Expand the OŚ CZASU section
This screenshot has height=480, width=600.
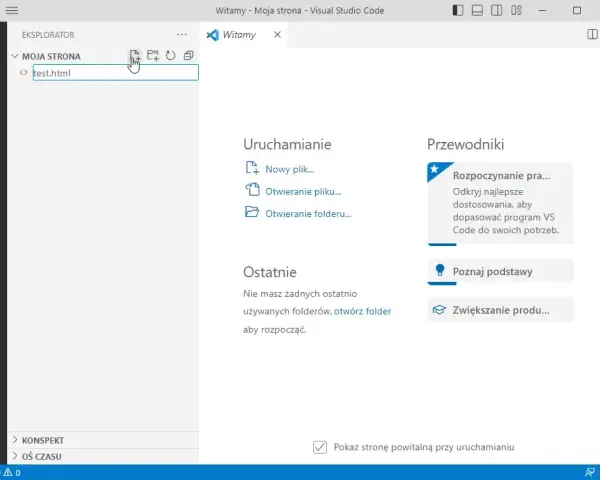click(103, 457)
